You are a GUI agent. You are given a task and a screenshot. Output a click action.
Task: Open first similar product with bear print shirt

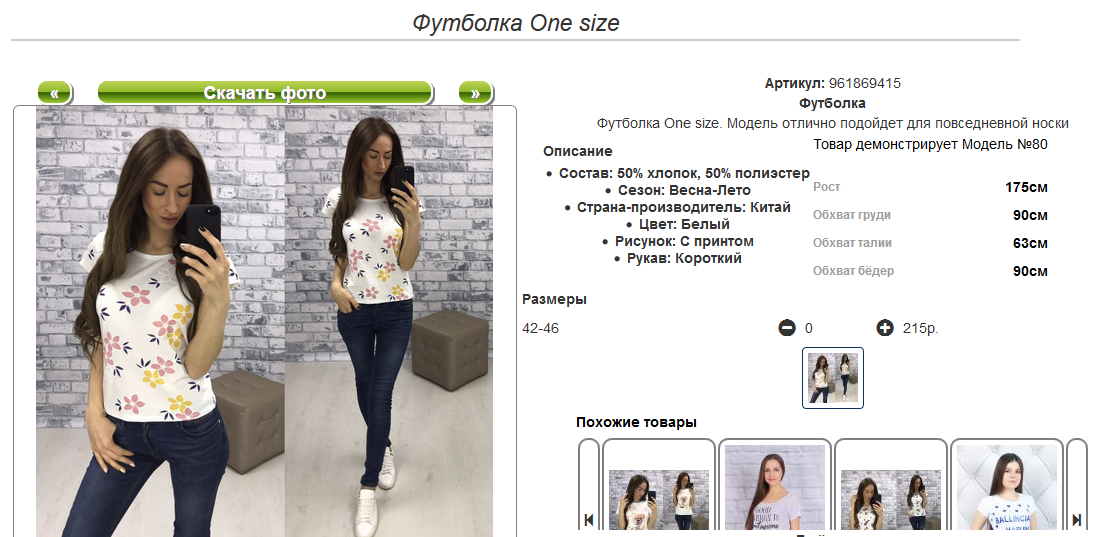[x=658, y=488]
